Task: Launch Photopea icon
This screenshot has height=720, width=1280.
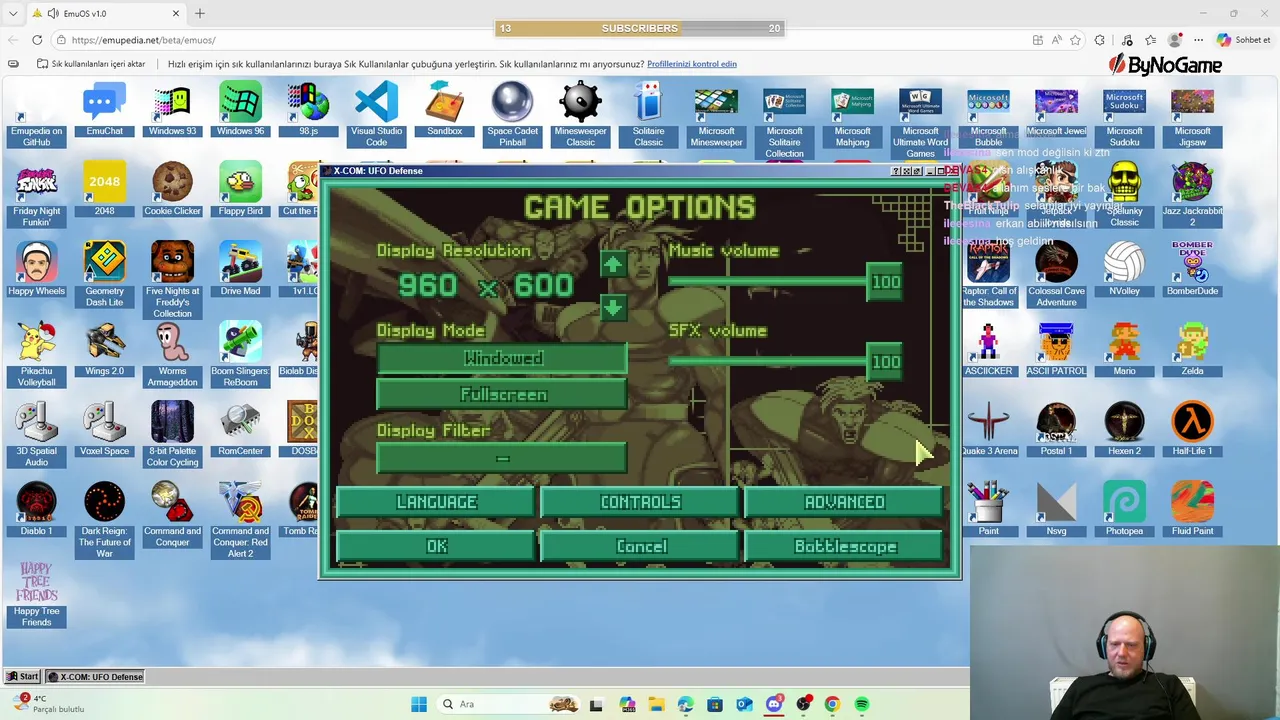Action: 1124,509
